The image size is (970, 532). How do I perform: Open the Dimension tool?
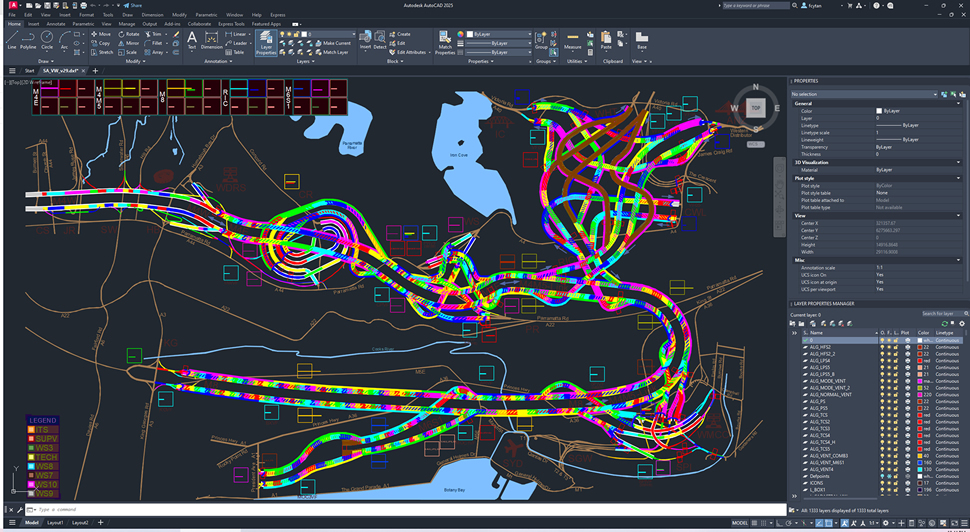(212, 40)
